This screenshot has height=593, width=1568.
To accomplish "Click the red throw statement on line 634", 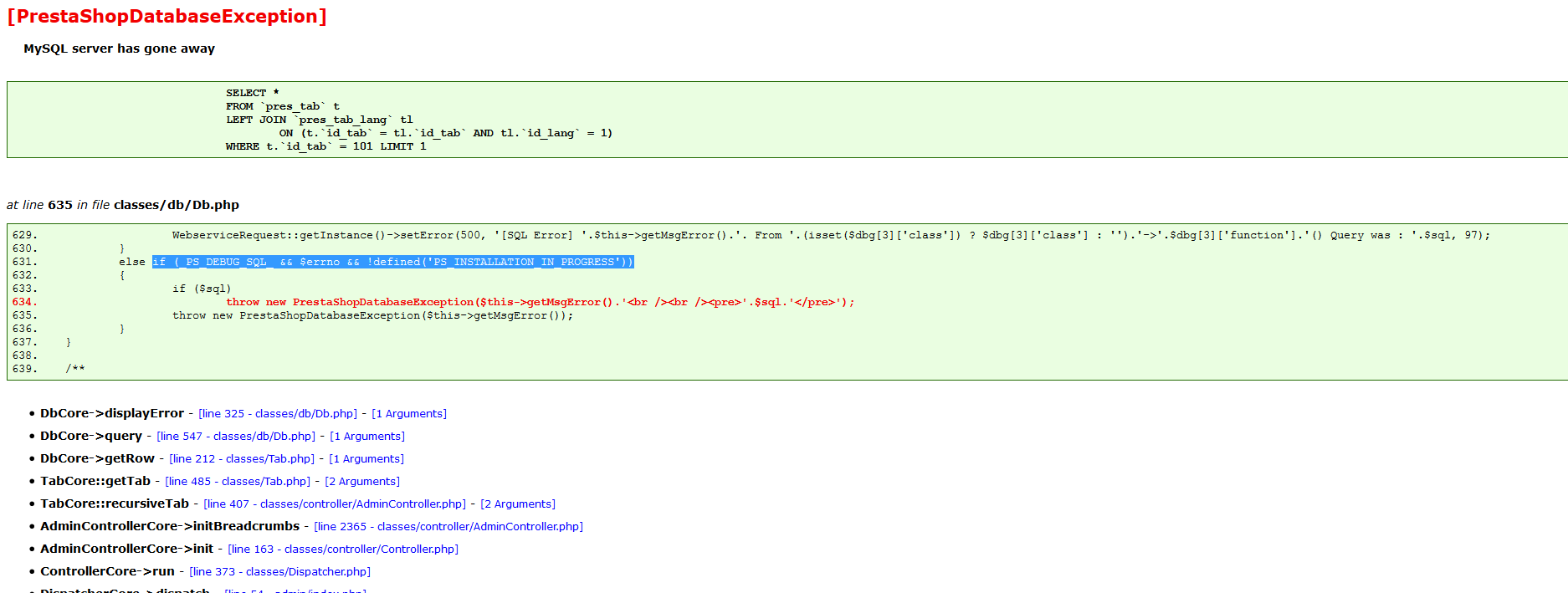I will coord(541,302).
